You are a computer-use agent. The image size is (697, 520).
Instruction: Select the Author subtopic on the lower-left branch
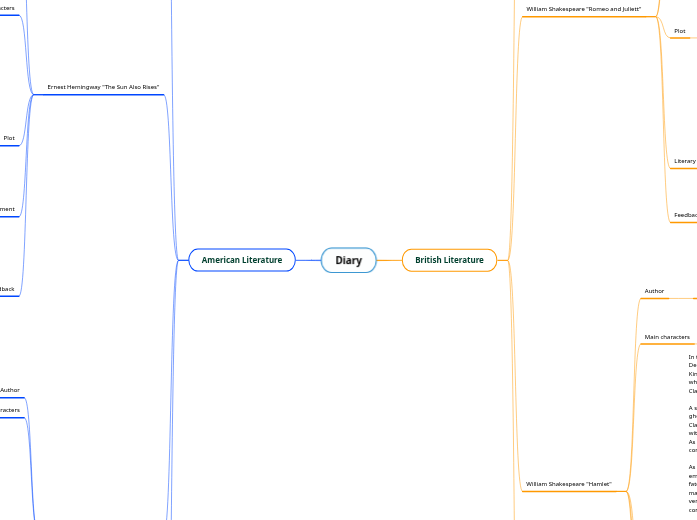pyautogui.click(x=10, y=390)
